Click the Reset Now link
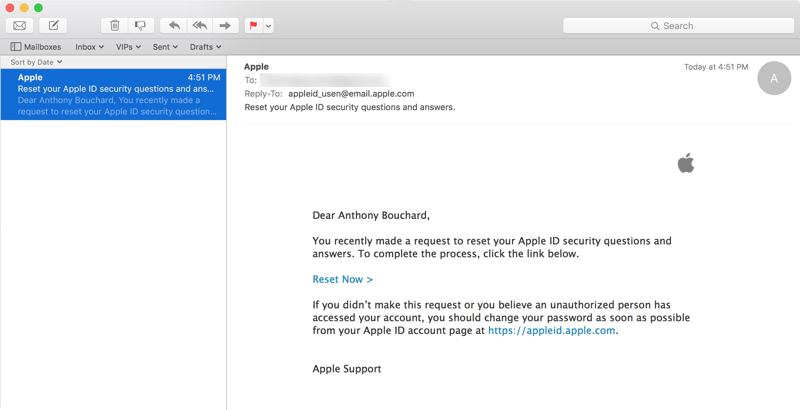 342,279
